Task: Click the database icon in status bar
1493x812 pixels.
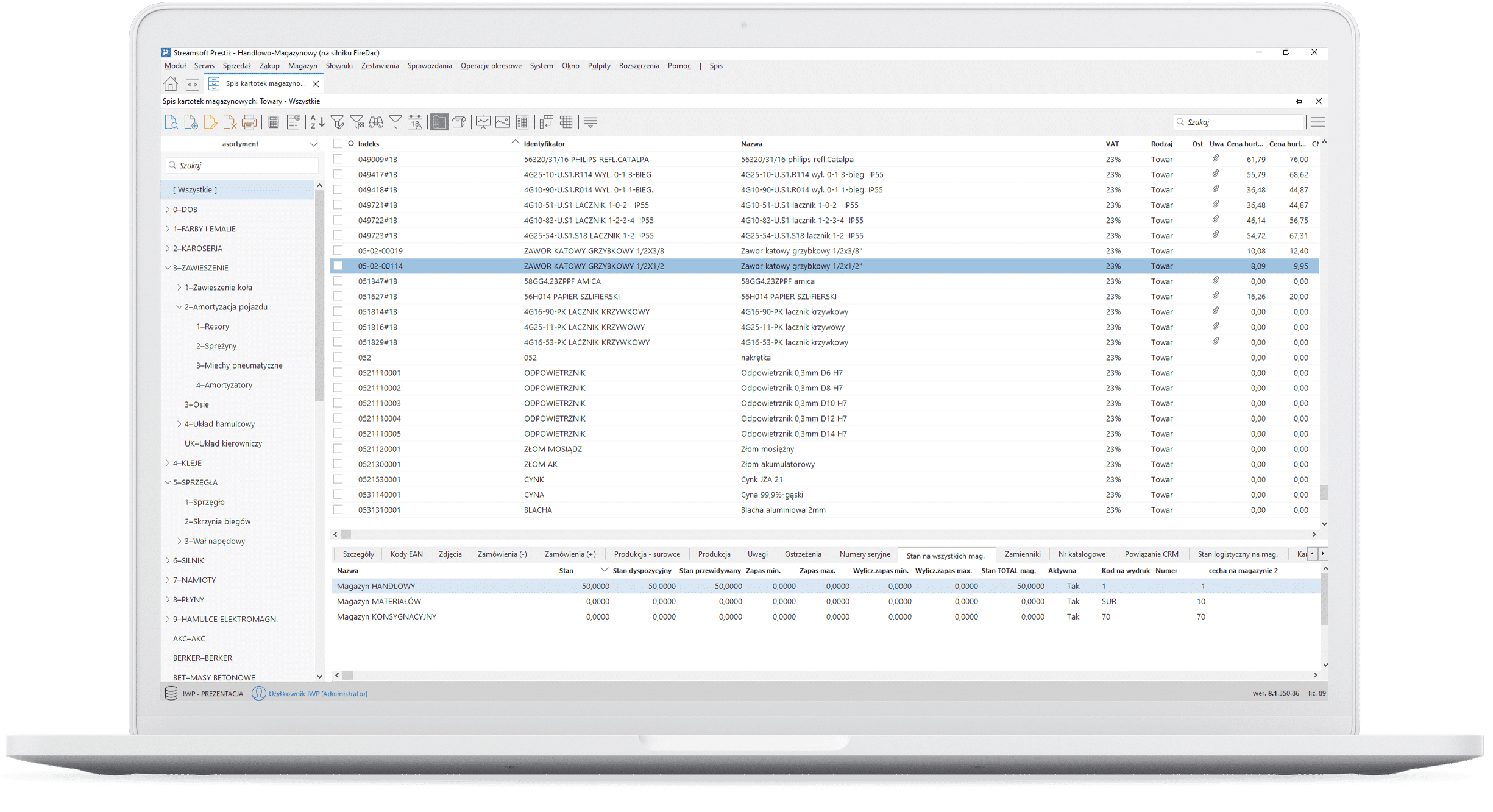Action: [x=171, y=693]
